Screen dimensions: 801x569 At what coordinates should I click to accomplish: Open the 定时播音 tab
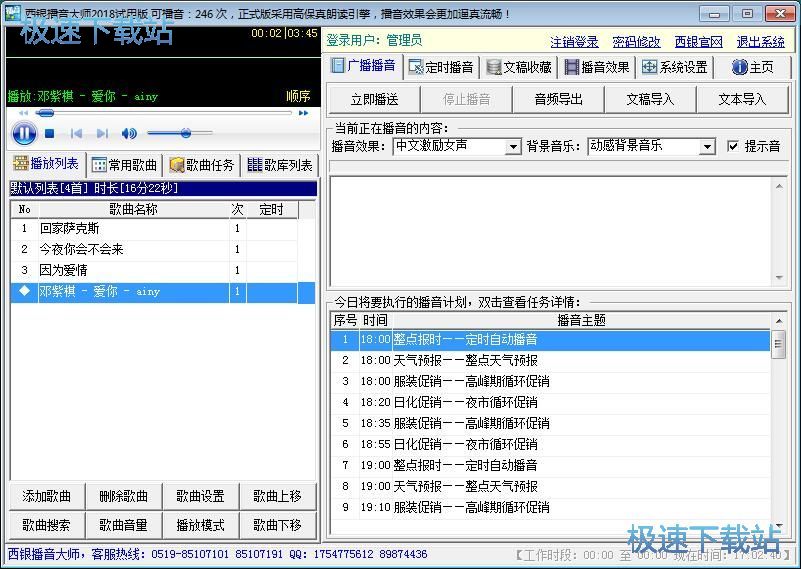(440, 67)
